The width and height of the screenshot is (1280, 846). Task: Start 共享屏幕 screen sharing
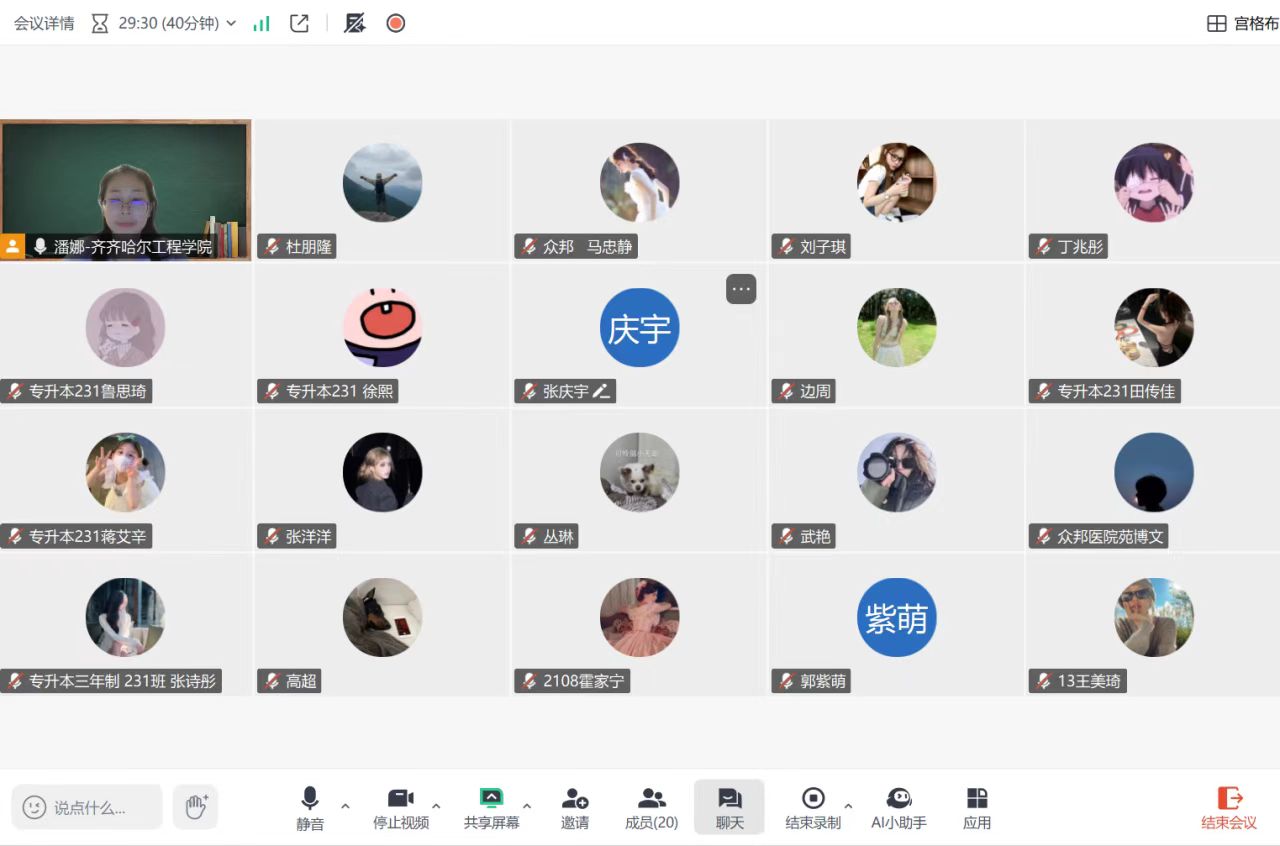tap(491, 807)
